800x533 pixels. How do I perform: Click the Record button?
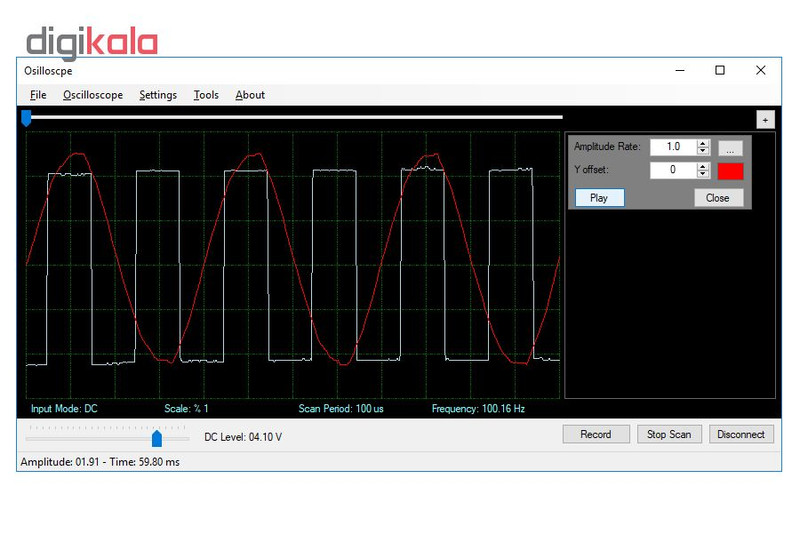pyautogui.click(x=595, y=434)
